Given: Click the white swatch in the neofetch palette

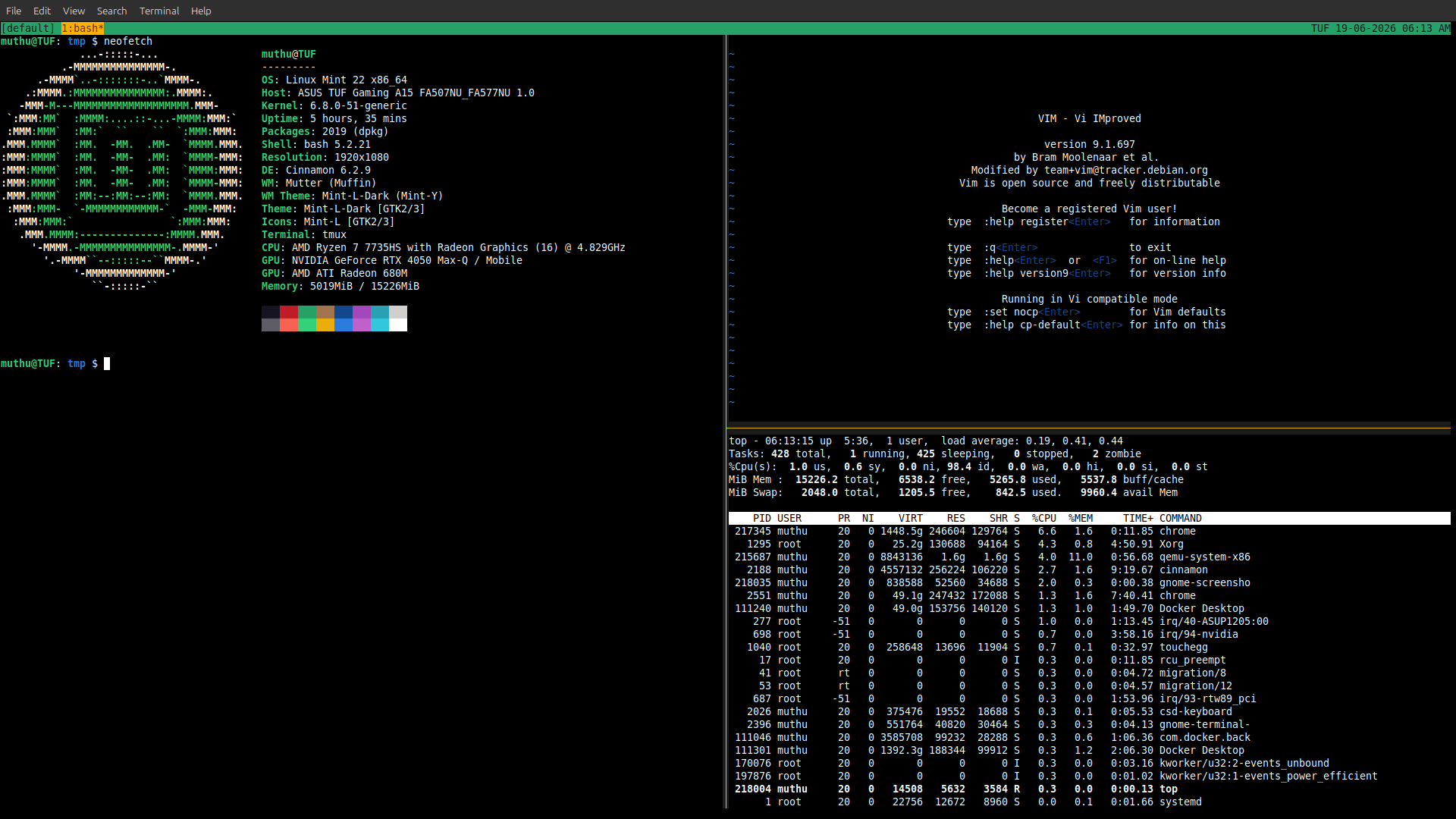Looking at the screenshot, I should (x=398, y=325).
